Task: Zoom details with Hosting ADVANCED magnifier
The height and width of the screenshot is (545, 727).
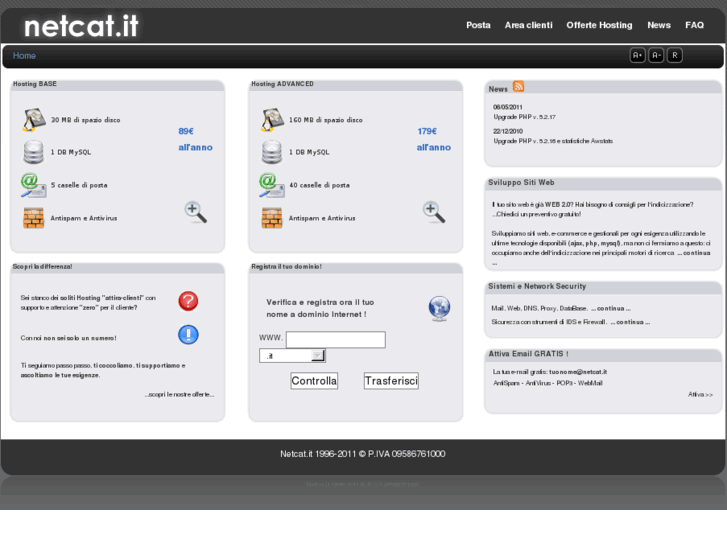Action: (434, 212)
